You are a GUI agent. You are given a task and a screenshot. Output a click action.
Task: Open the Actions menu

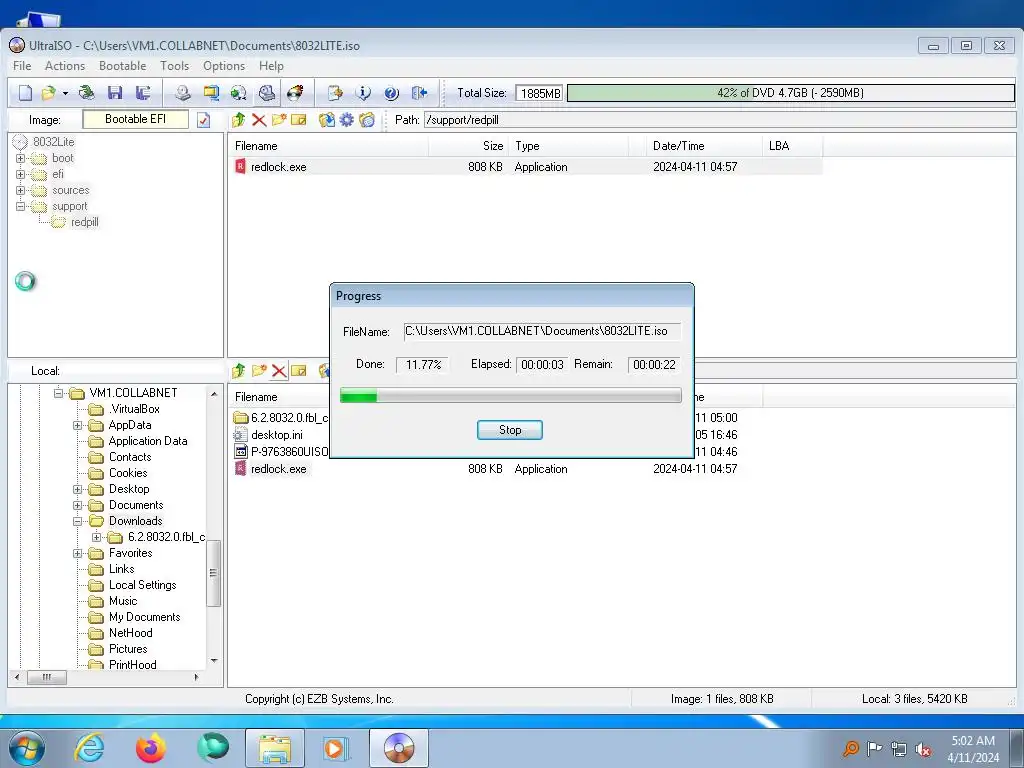pos(65,66)
